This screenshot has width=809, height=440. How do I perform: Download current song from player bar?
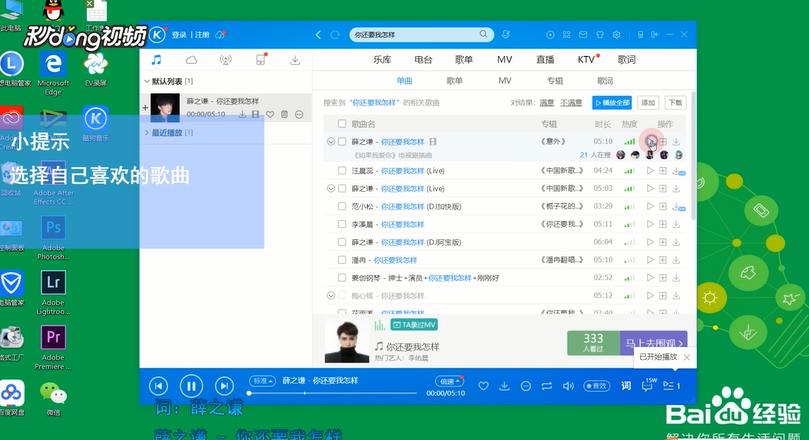(x=505, y=386)
